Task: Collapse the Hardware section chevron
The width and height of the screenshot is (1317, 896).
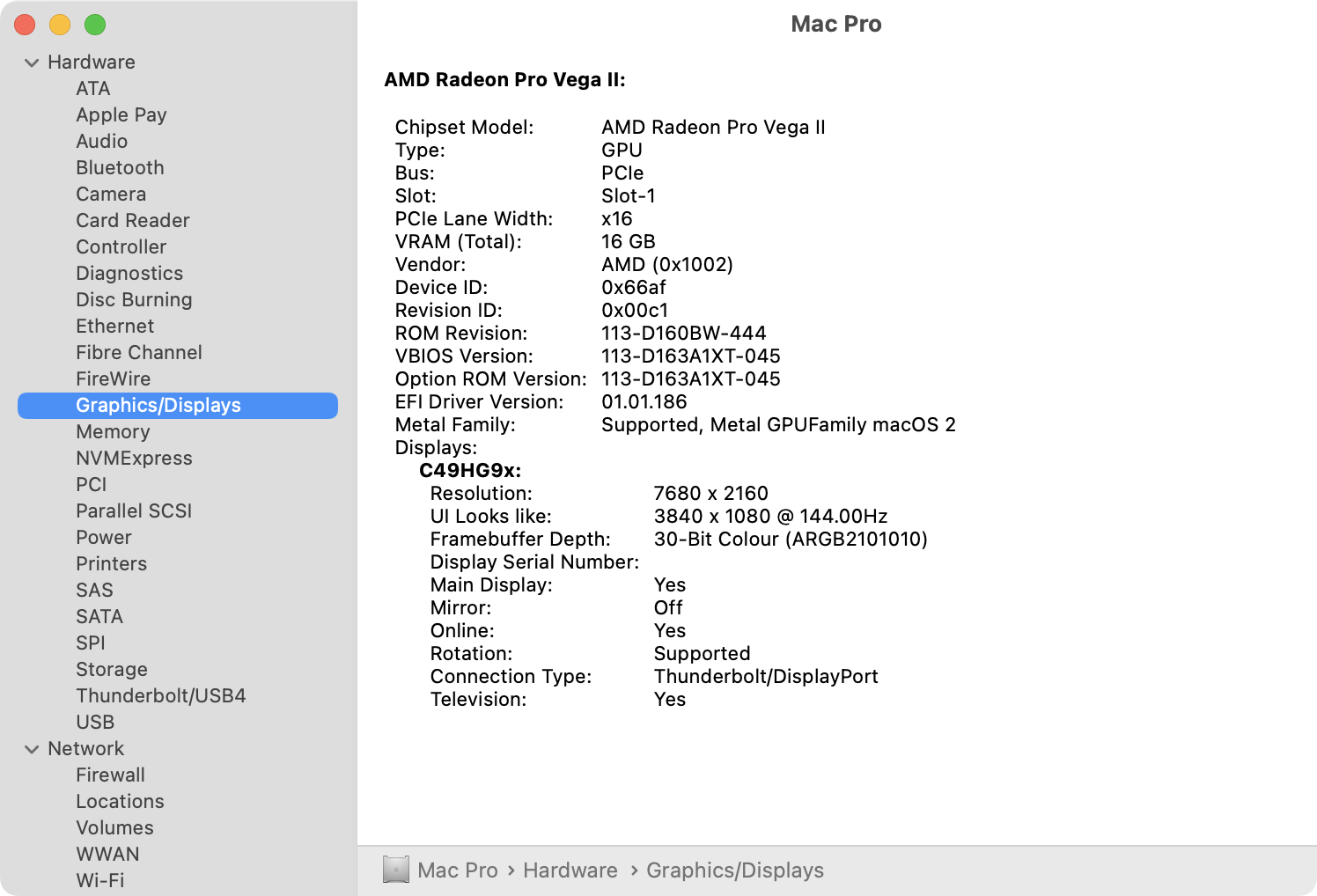Action: [32, 62]
